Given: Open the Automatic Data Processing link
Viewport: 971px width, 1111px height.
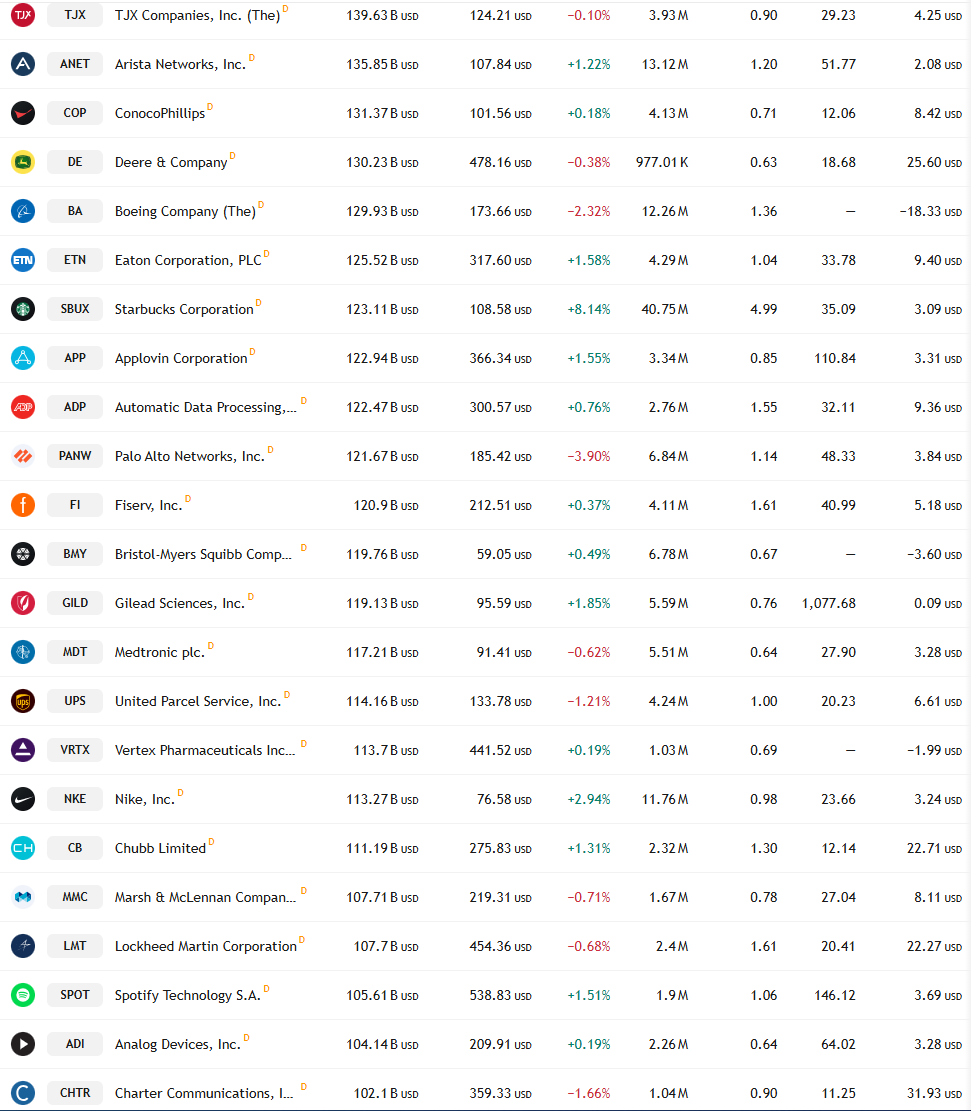Looking at the screenshot, I should (206, 407).
